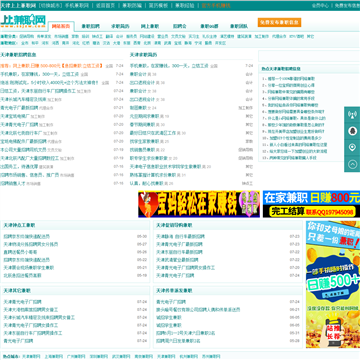Click the orange 免费发布兼职信息 button

(x=279, y=22)
